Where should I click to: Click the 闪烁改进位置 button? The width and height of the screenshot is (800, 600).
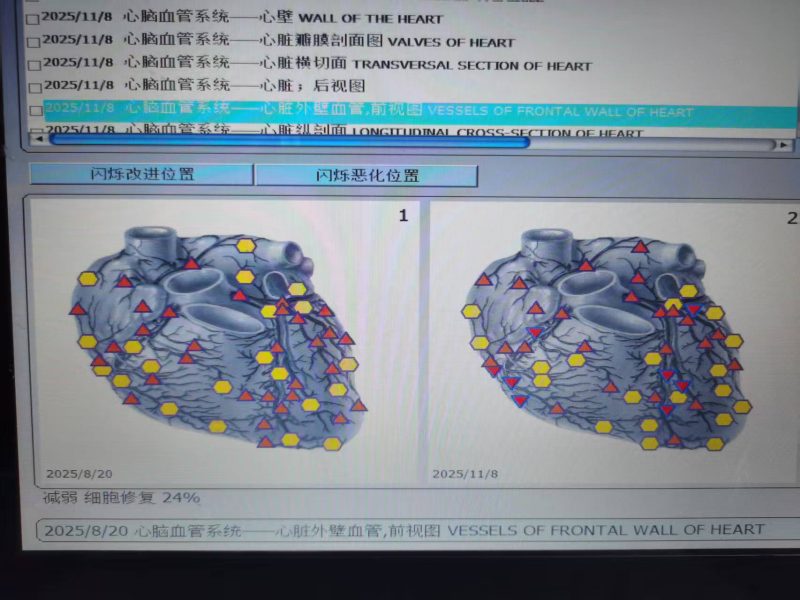141,174
